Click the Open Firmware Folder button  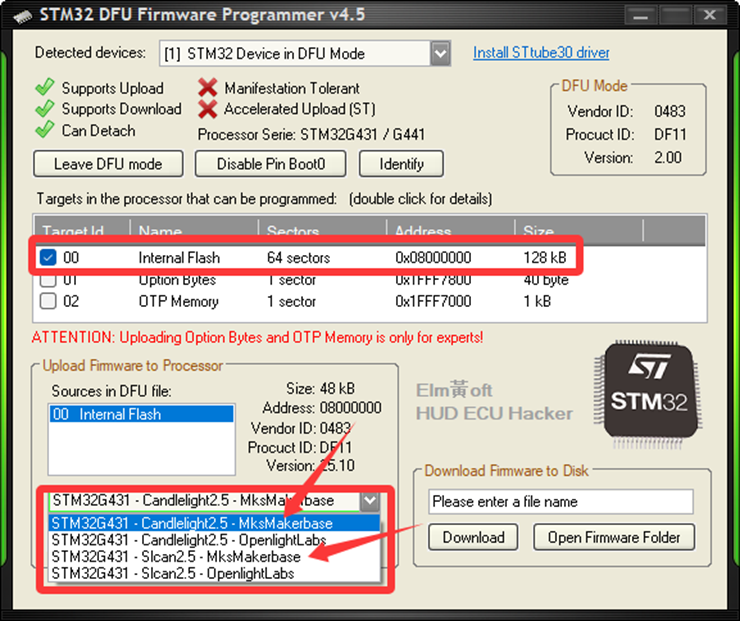point(614,537)
